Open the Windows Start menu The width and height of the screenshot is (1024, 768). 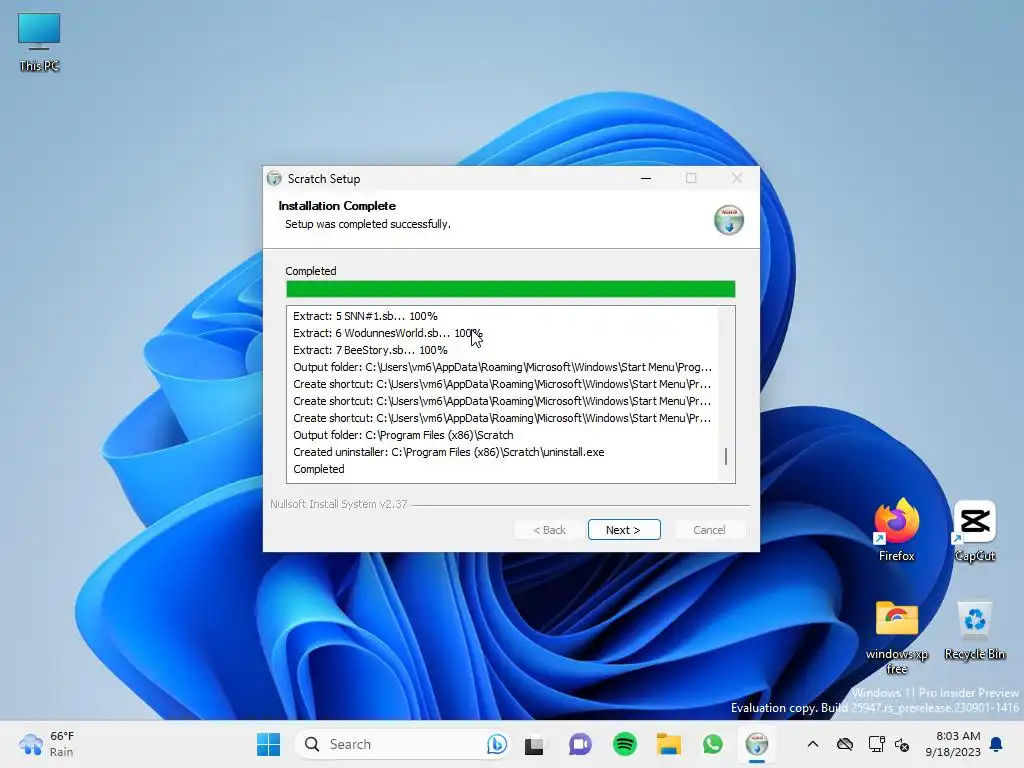268,744
